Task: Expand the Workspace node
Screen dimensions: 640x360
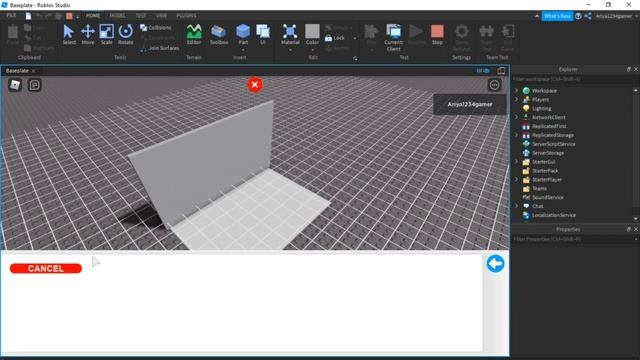Action: (x=516, y=90)
